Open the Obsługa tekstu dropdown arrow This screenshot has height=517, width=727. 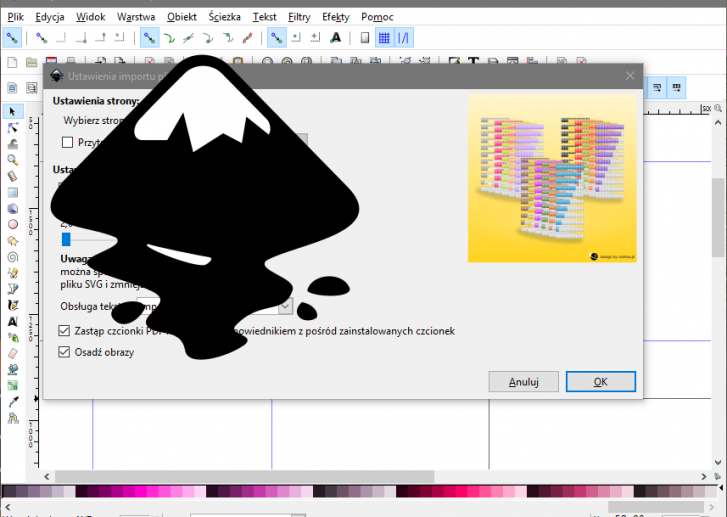[285, 306]
